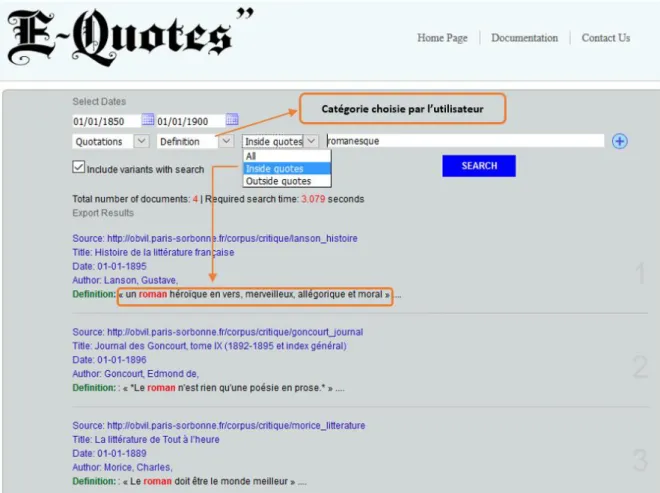This screenshot has height=493, width=660.
Task: Open goncourt_journal source URL
Action: pos(235,332)
